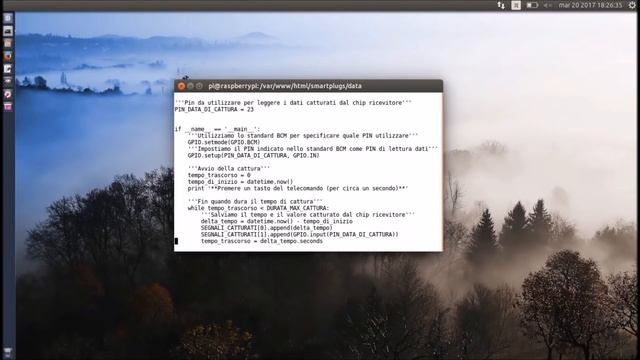Maximize the raspberrypi terminal window
Image resolution: width=640 pixels, height=360 pixels.
tap(199, 86)
